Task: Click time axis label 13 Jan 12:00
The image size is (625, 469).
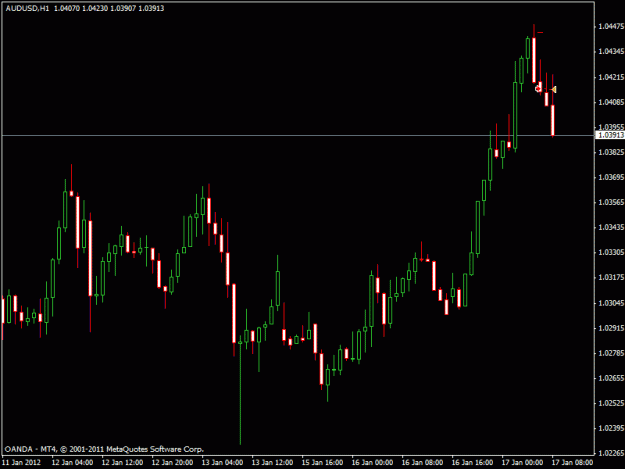Action: [x=272, y=462]
